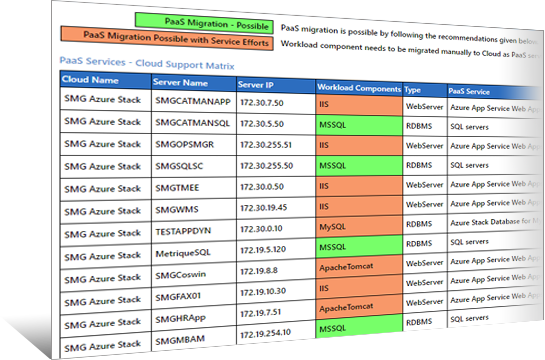Click the MSSQL cell for SMGMBAM
545x360 pixels.
(359, 327)
